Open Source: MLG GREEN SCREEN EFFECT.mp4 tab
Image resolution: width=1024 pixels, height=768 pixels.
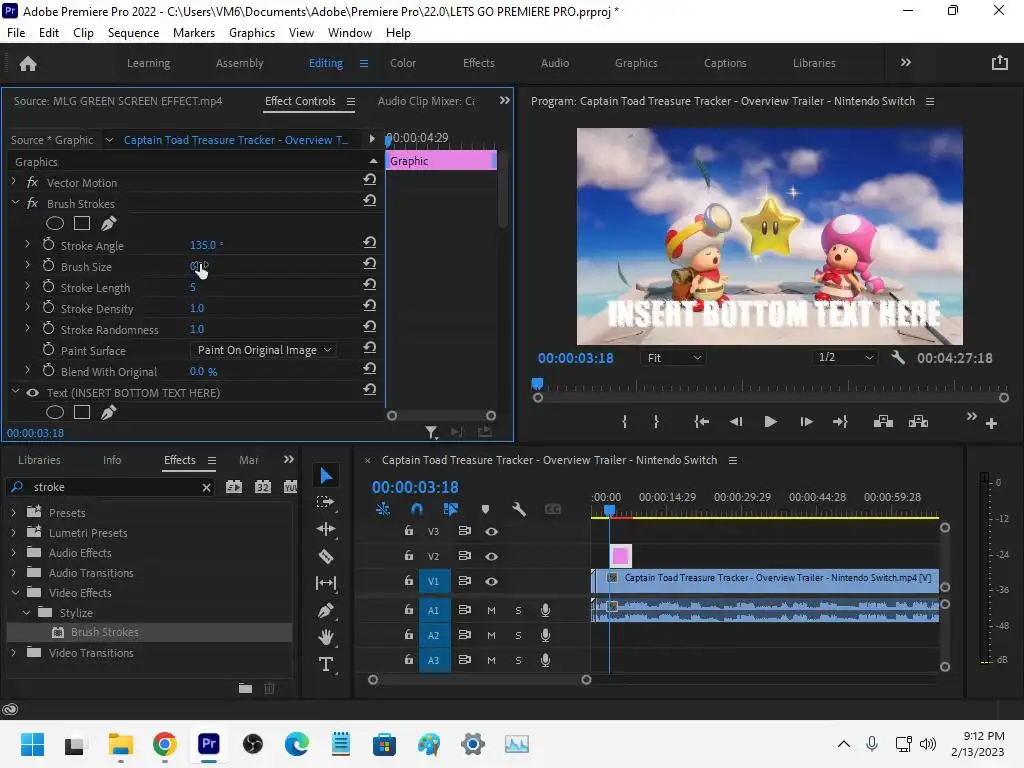coord(118,101)
